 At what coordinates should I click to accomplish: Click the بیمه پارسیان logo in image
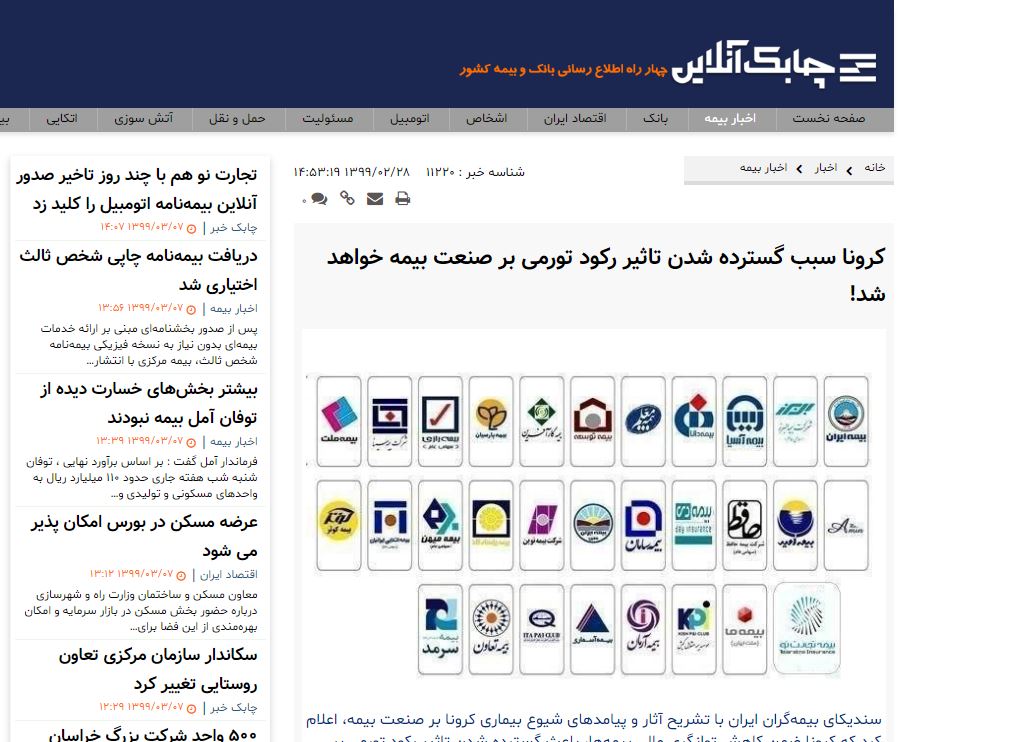[491, 421]
